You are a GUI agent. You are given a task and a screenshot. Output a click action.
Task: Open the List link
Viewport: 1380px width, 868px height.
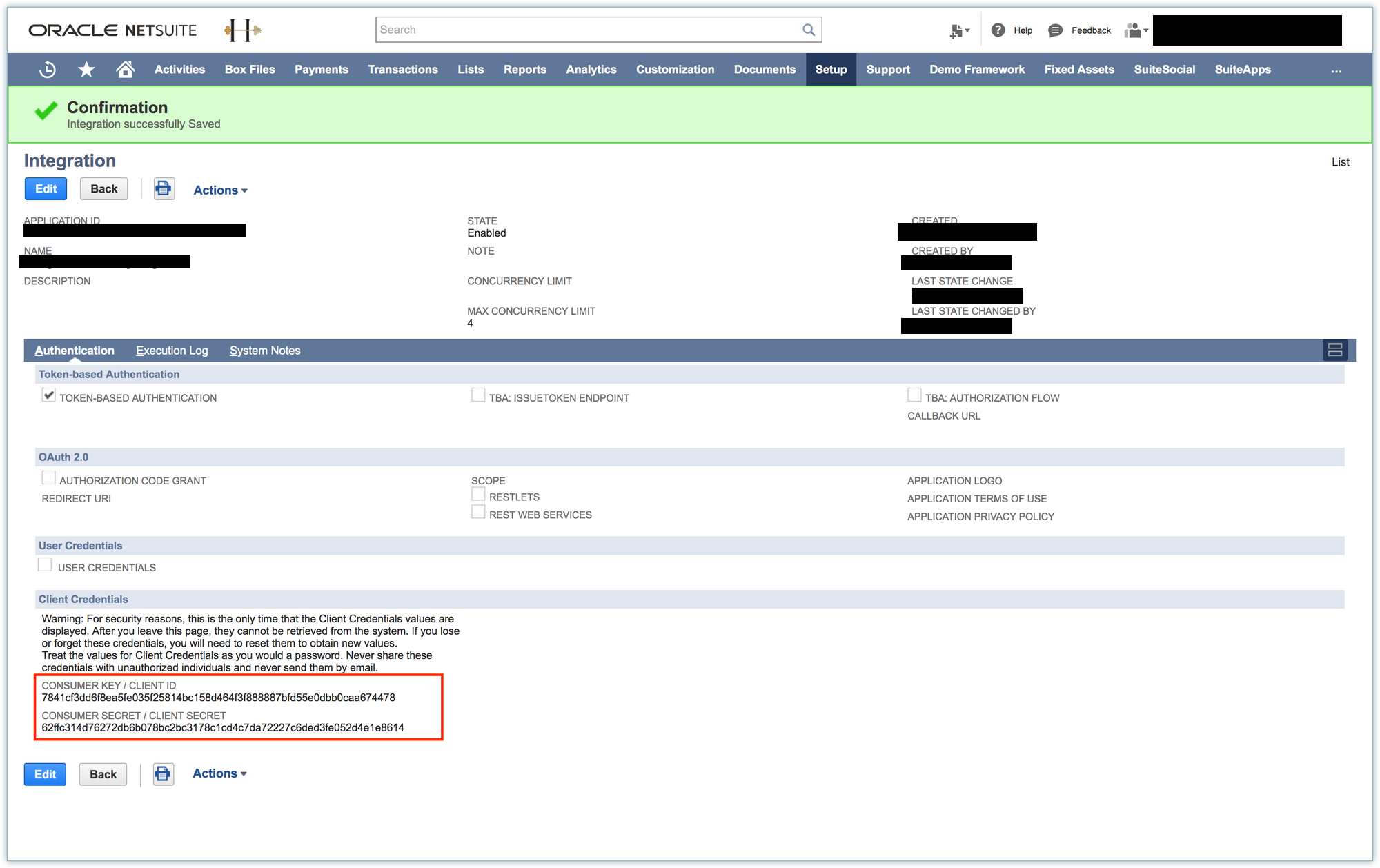tap(1340, 162)
